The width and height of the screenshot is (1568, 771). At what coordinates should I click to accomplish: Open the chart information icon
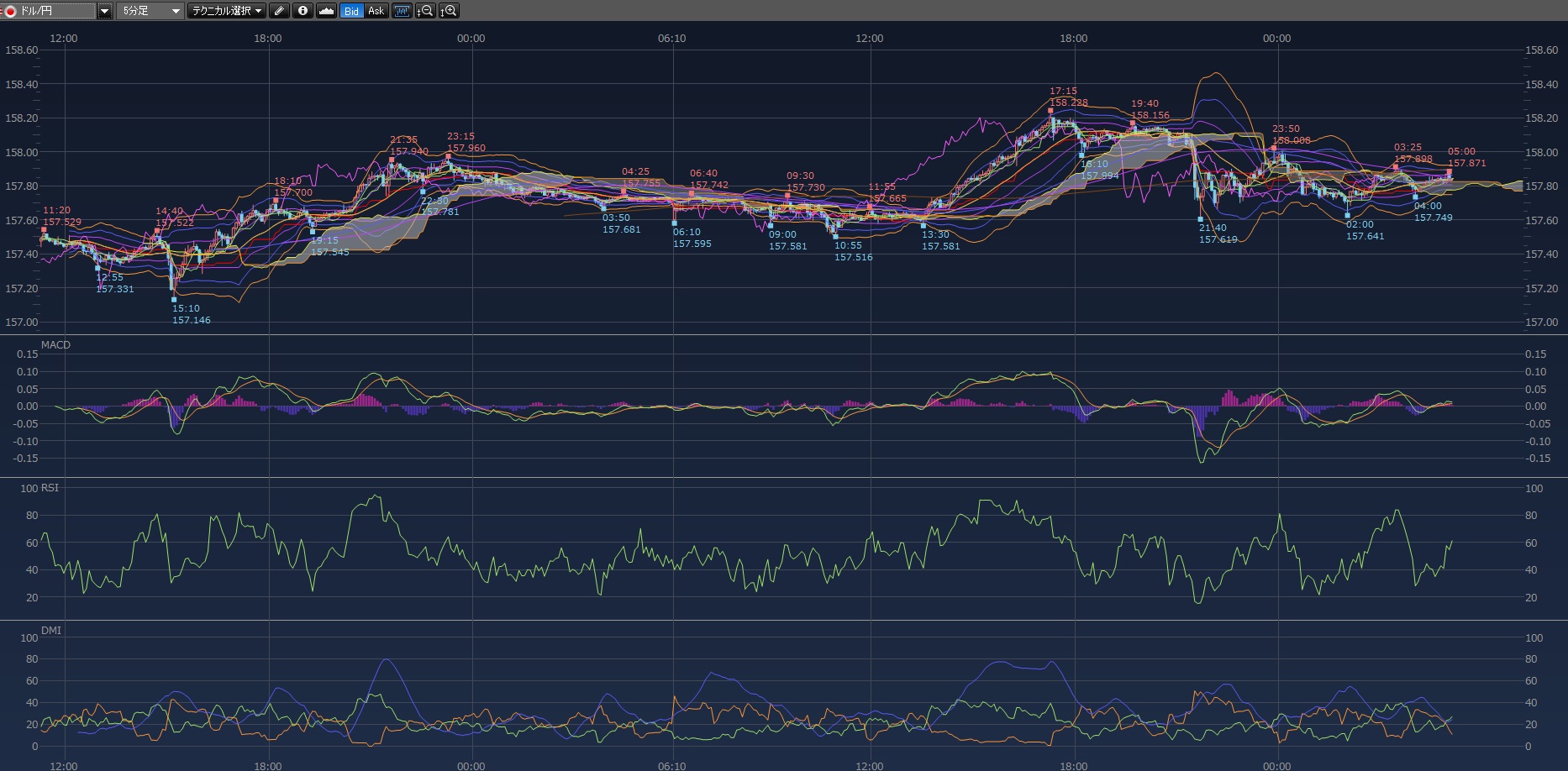(x=303, y=11)
